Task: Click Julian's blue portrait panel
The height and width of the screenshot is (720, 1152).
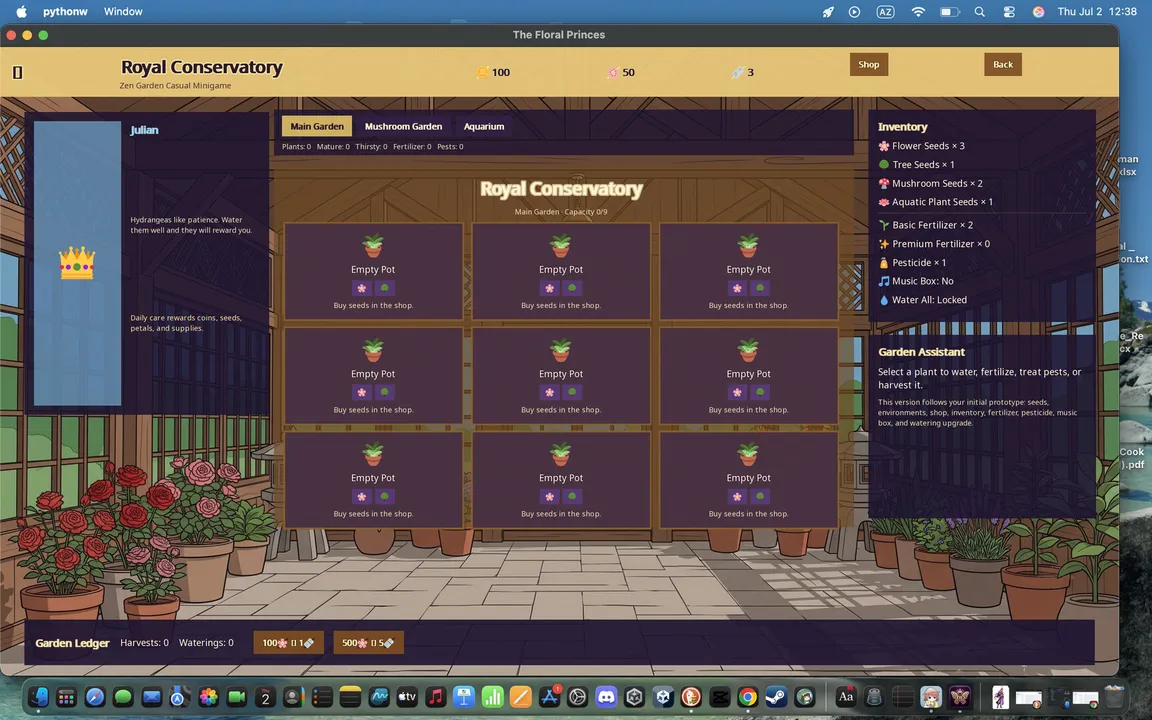Action: pos(77,263)
